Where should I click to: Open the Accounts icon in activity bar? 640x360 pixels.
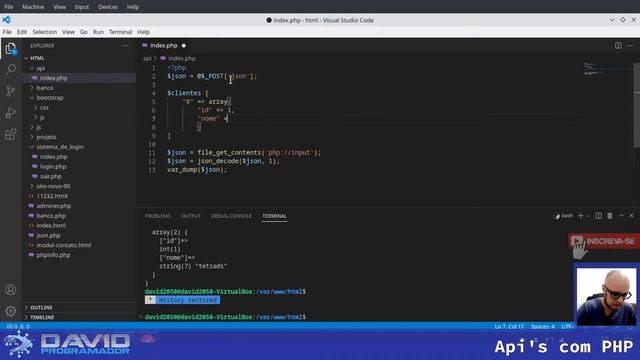click(x=11, y=290)
